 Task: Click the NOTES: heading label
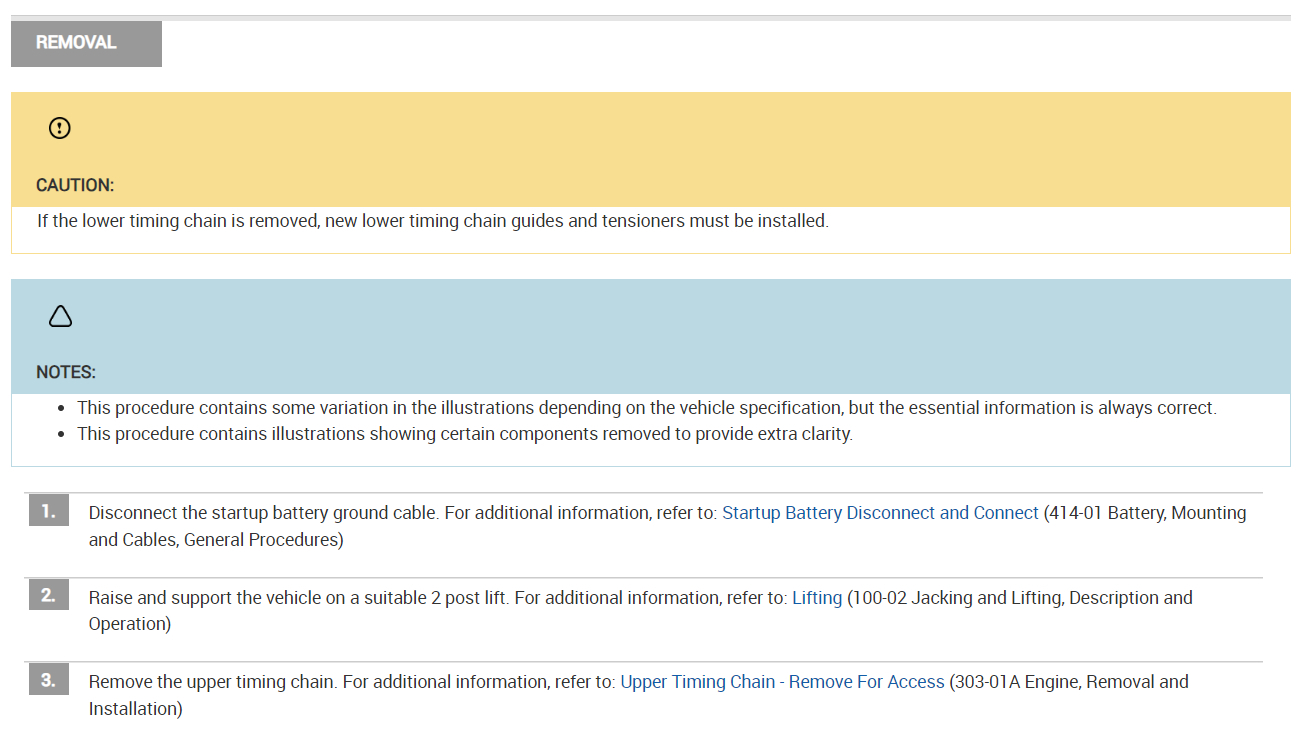pos(66,372)
